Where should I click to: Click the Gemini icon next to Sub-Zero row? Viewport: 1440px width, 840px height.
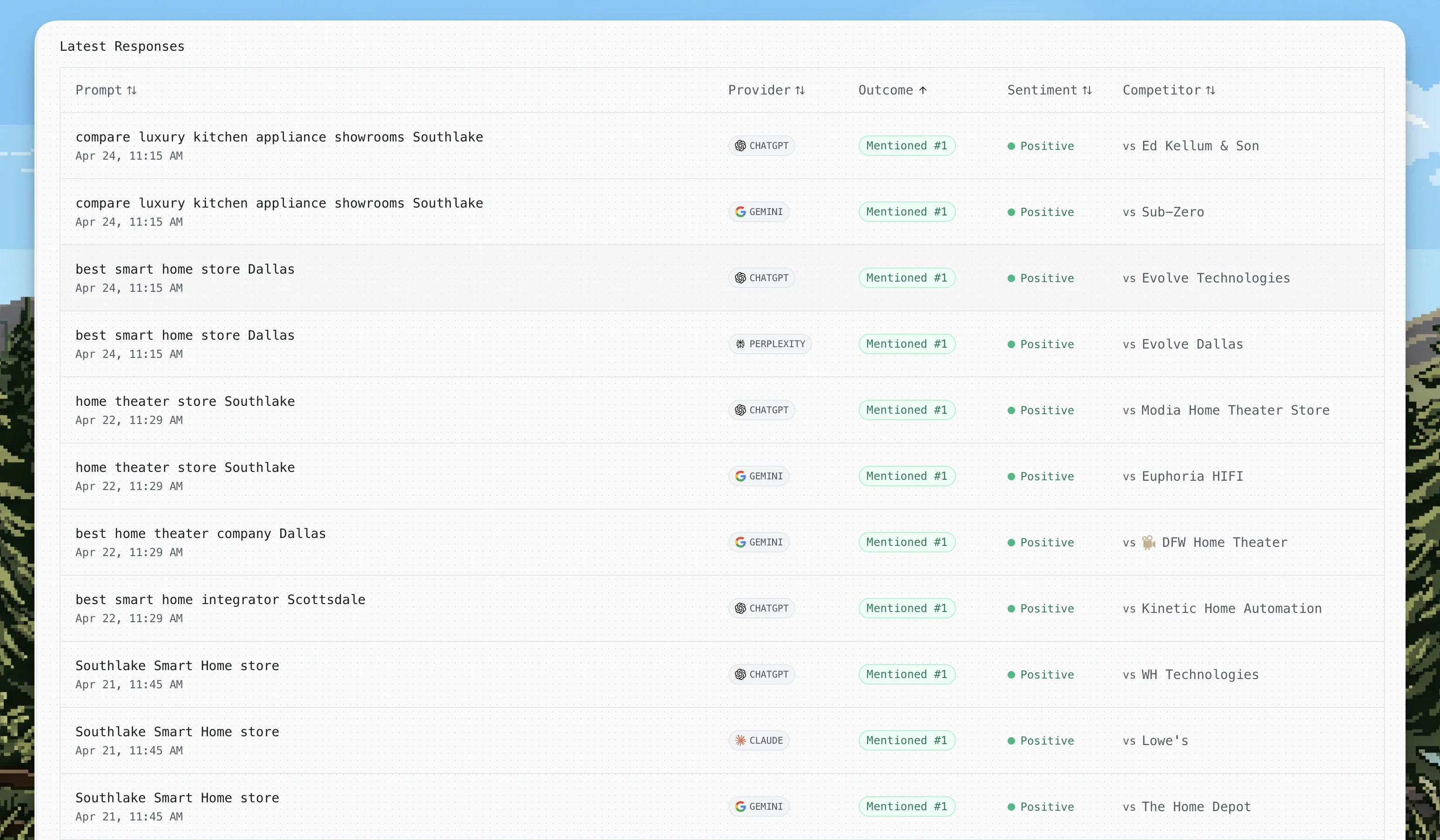click(x=741, y=211)
